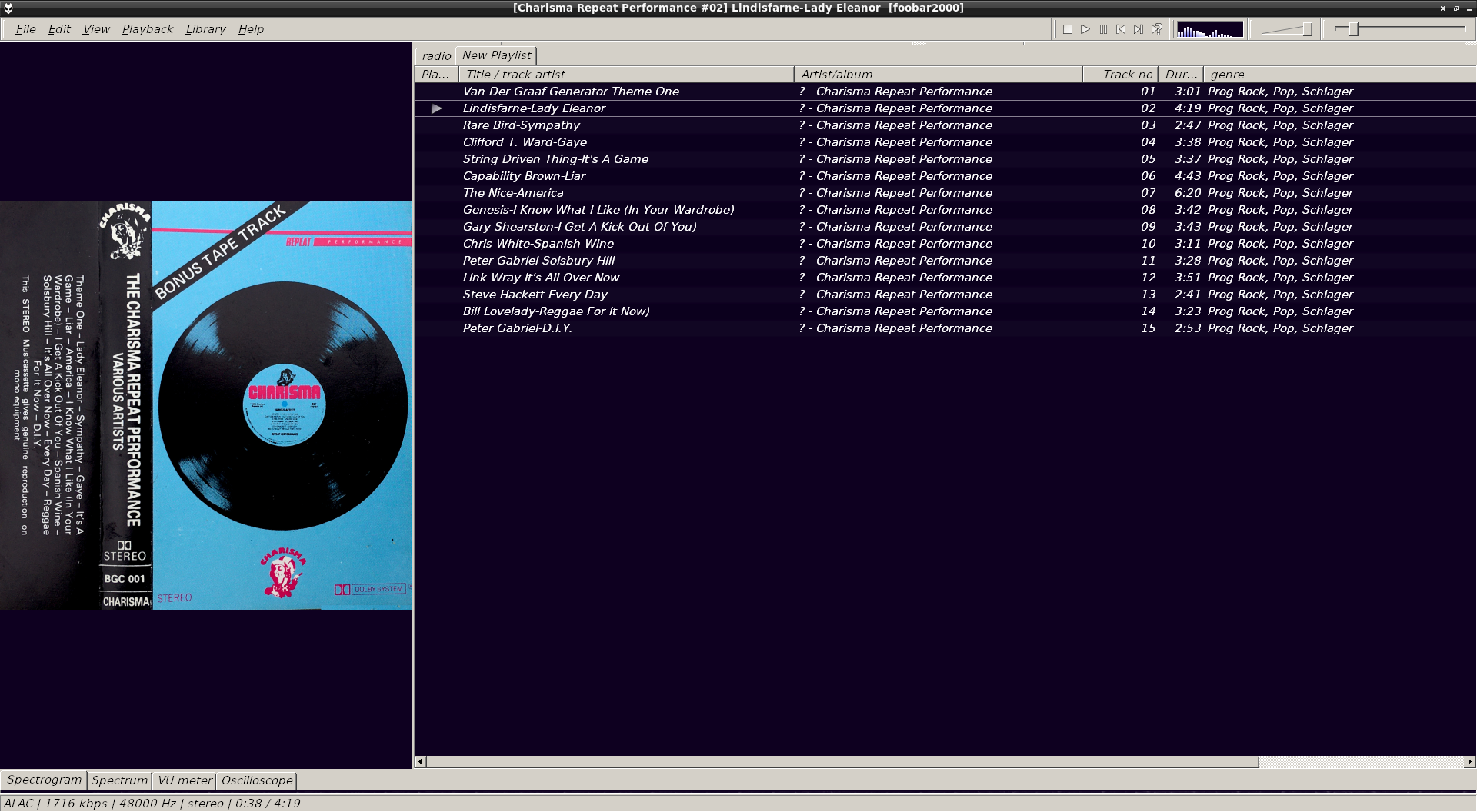This screenshot has height=812, width=1477.
Task: Click the 6:20 duration cell
Action: 1187,193
